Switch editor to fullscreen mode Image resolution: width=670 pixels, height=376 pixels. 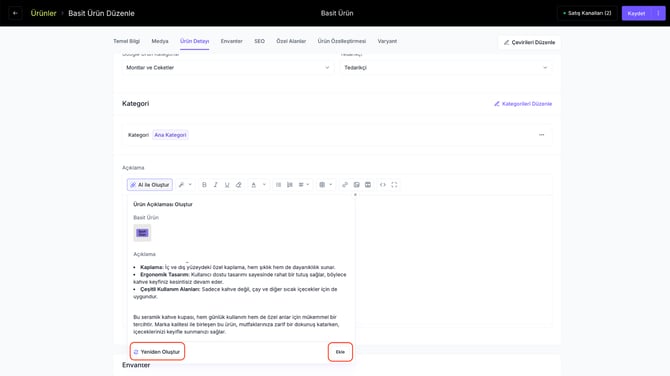[x=394, y=185]
